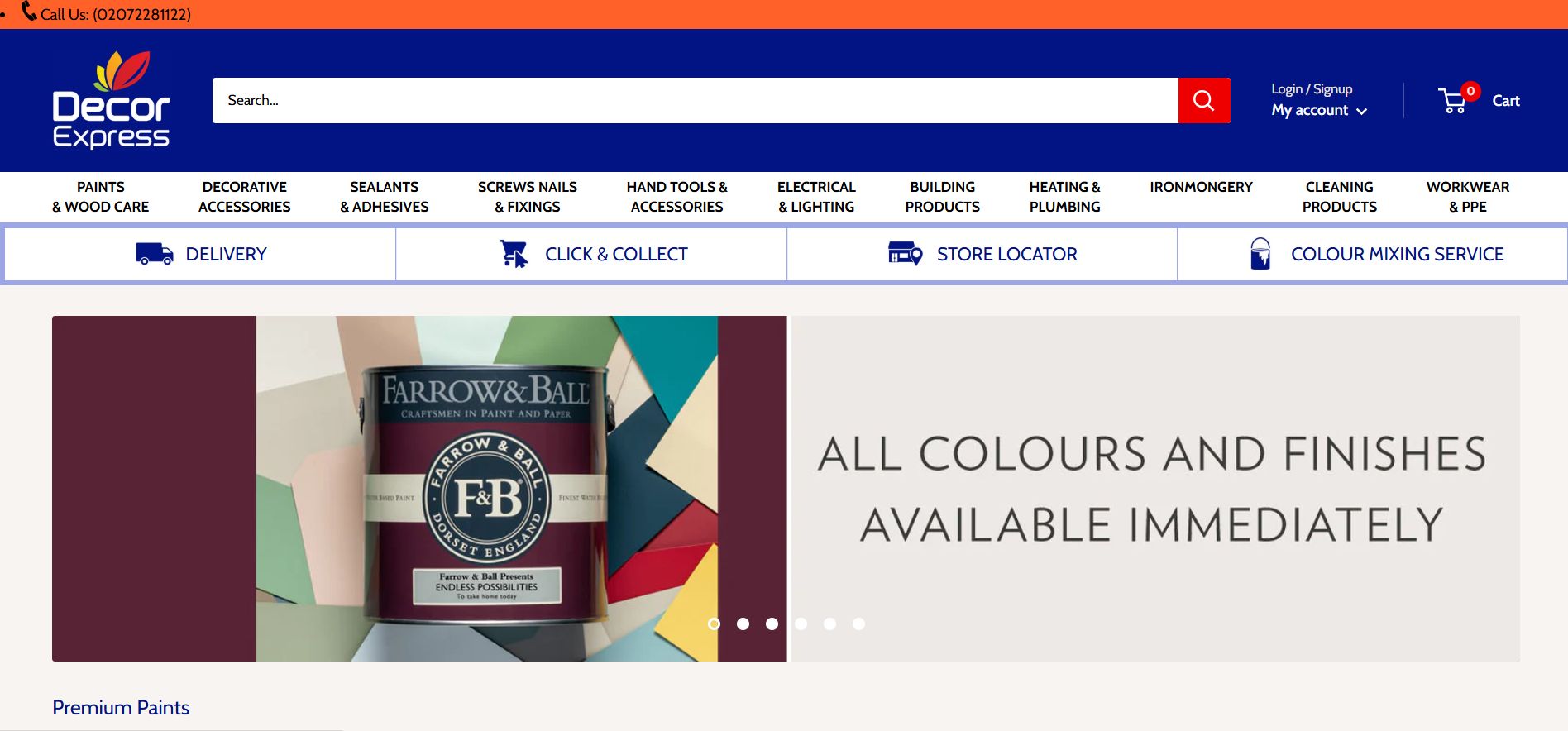This screenshot has height=731, width=1568.
Task: Click the Colour Mixing Service link
Action: (x=1397, y=254)
